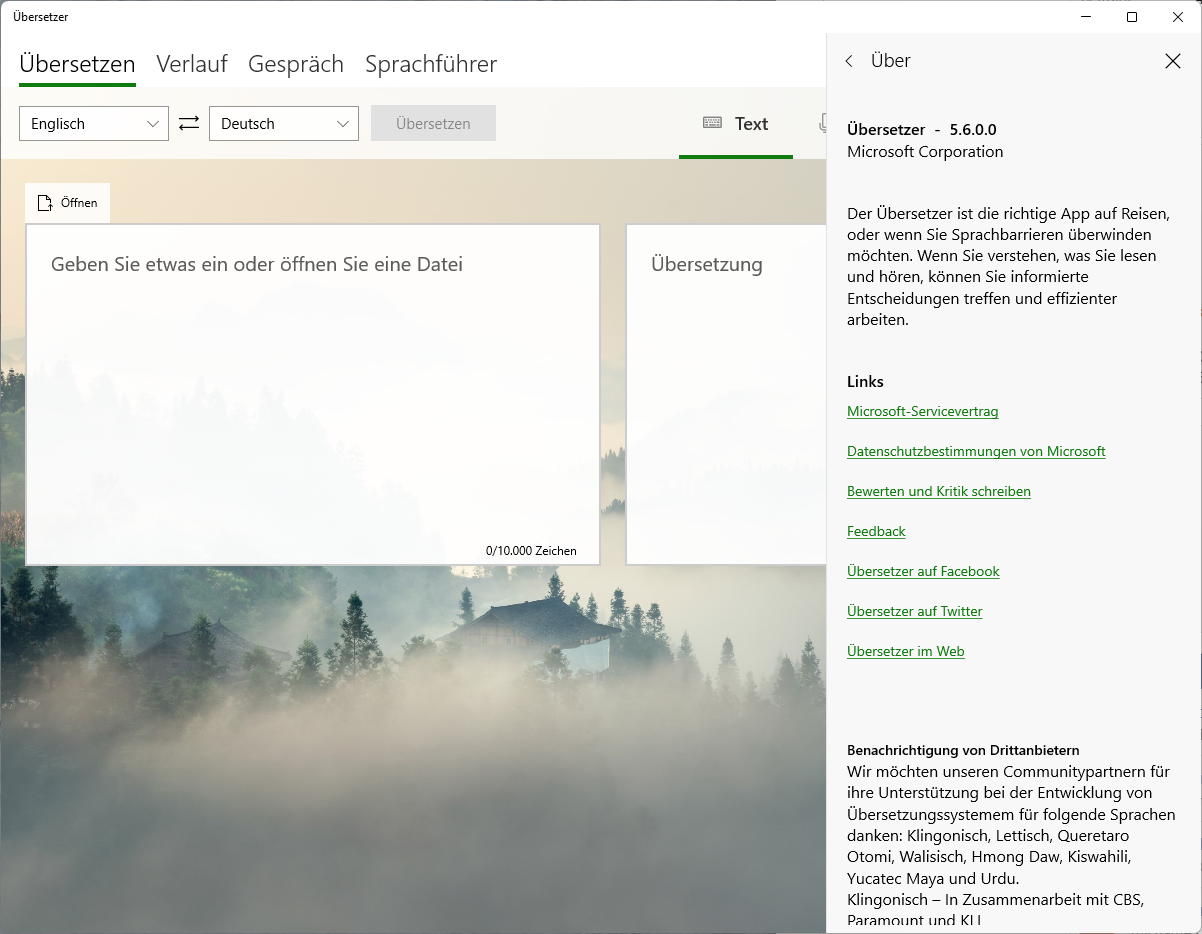This screenshot has width=1202, height=934.
Task: Click the Links heading
Action: pyautogui.click(x=865, y=381)
